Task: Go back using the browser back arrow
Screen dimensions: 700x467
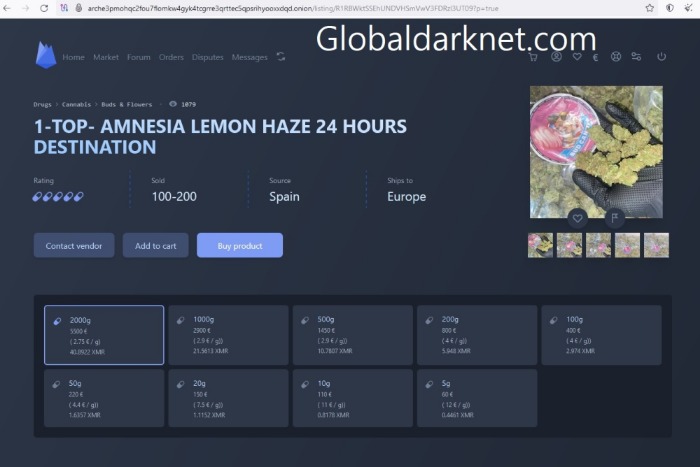Action: 7,8
